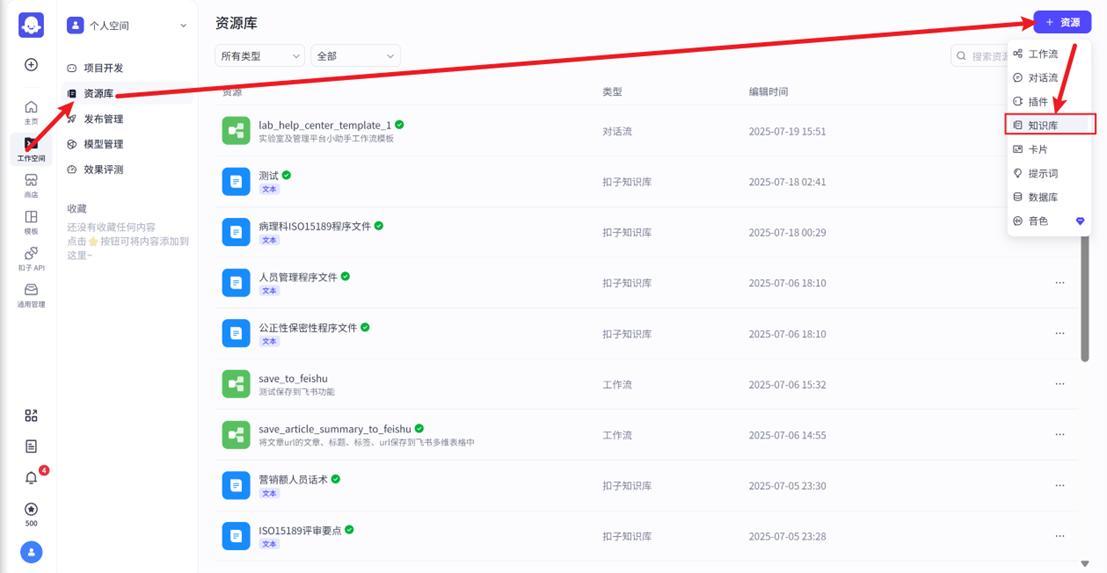Click the notification bell with red badge
This screenshot has width=1107, height=573.
click(x=31, y=478)
